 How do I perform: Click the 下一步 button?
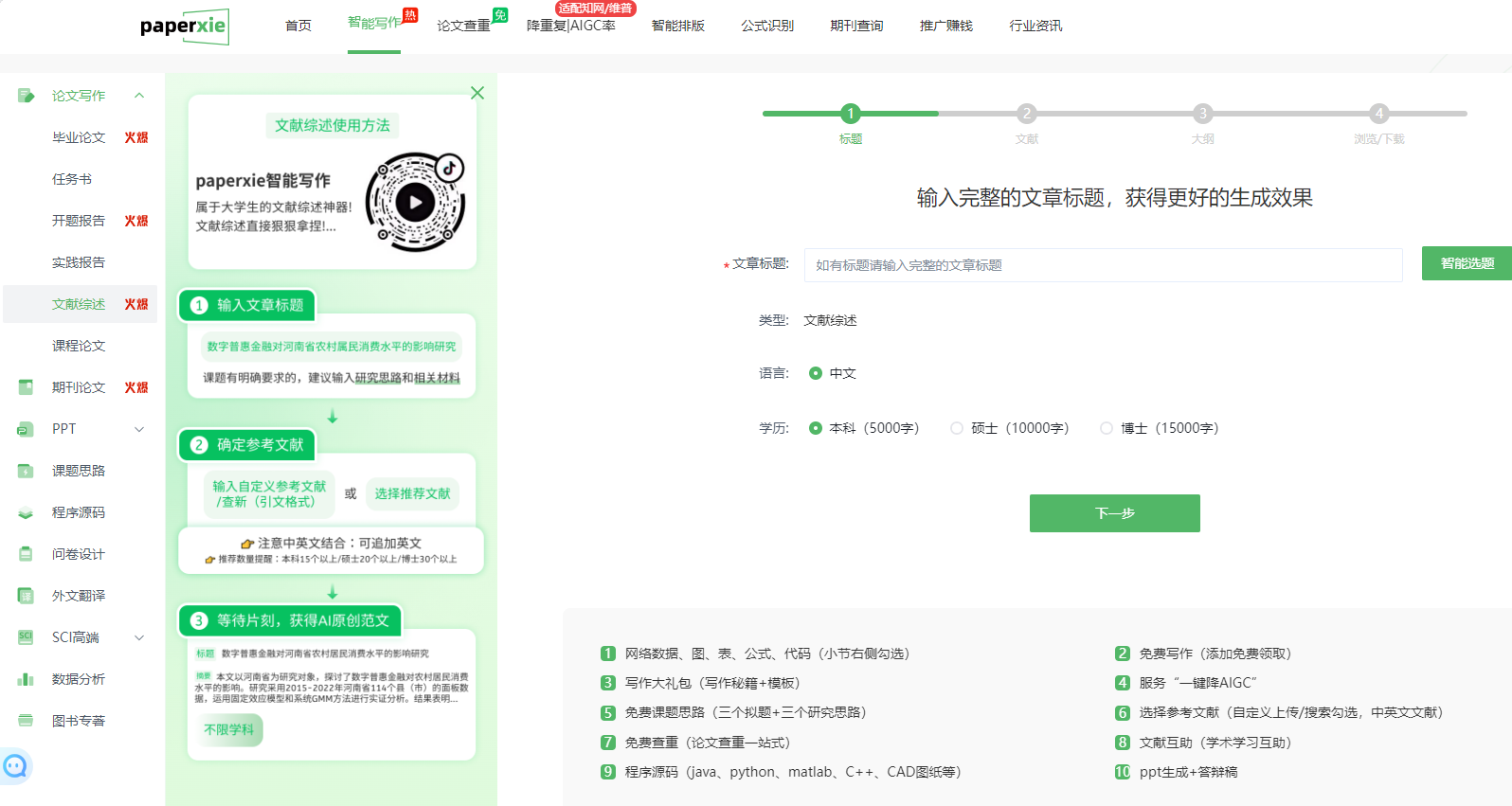(1114, 513)
